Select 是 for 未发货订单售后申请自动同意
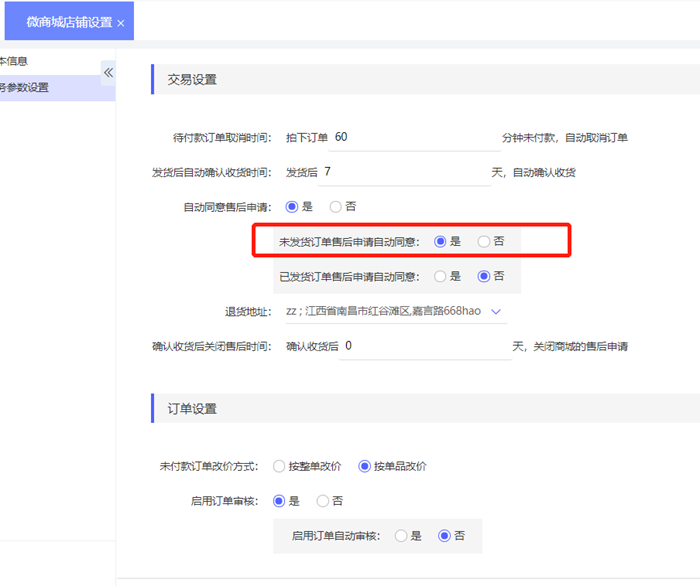 [x=440, y=241]
